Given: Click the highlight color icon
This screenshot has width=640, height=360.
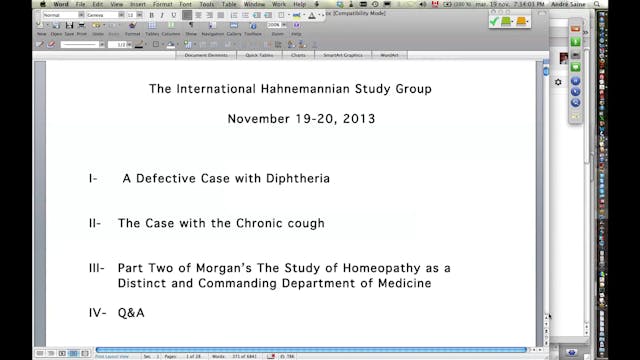Looking at the screenshot, I should 296,16.
